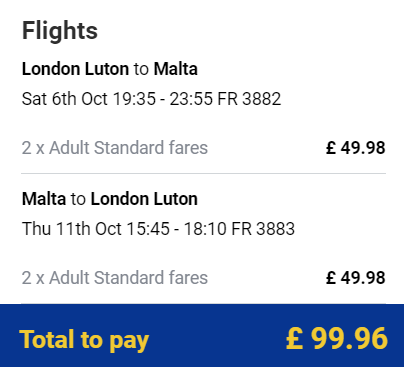This screenshot has width=404, height=367.
Task: Click return flight number FR 3883
Action: click(x=263, y=229)
